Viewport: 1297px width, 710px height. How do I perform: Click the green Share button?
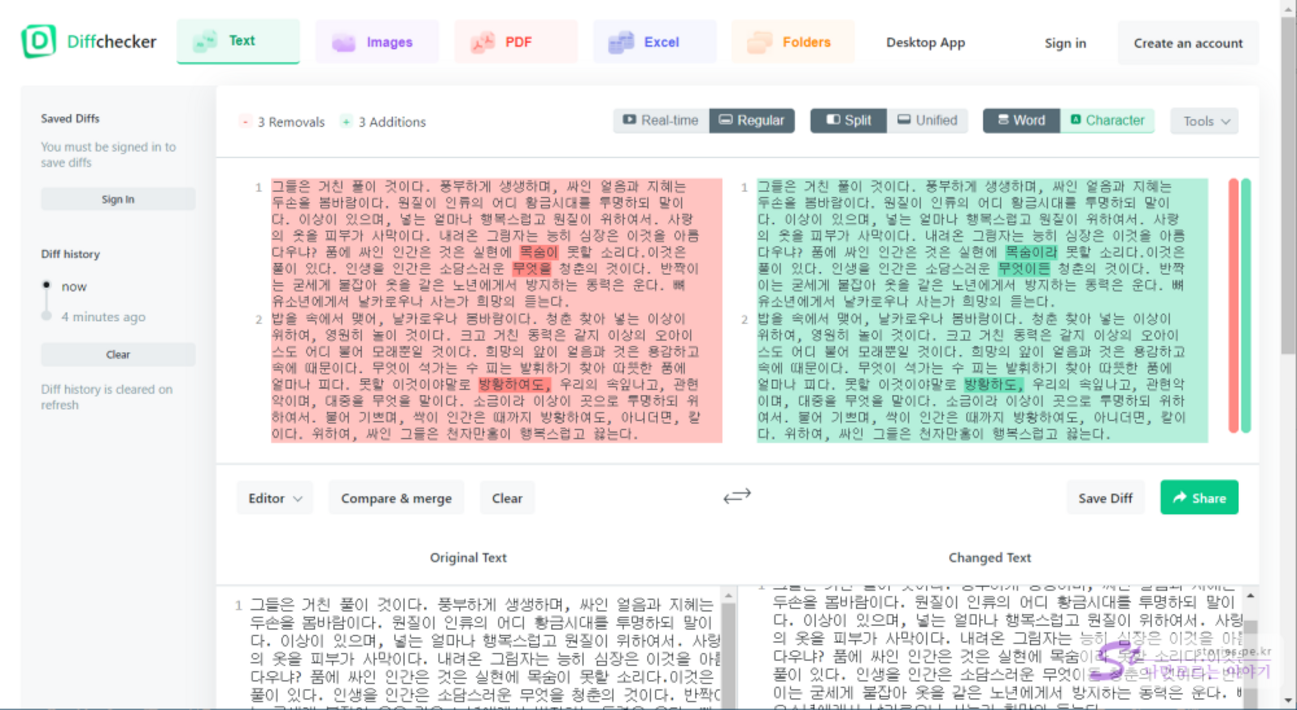point(1199,498)
